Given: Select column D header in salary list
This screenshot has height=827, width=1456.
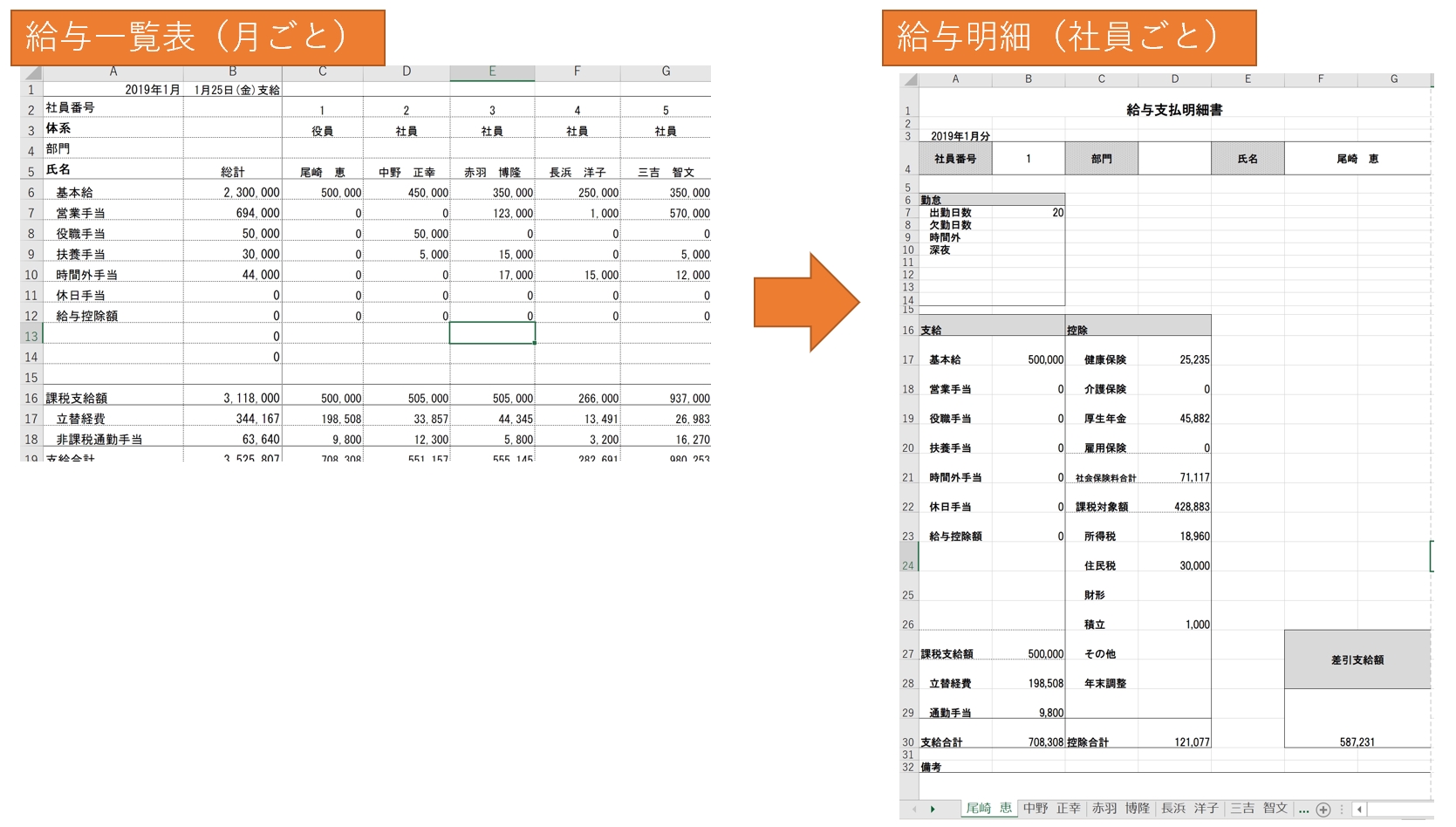Looking at the screenshot, I should pos(407,72).
